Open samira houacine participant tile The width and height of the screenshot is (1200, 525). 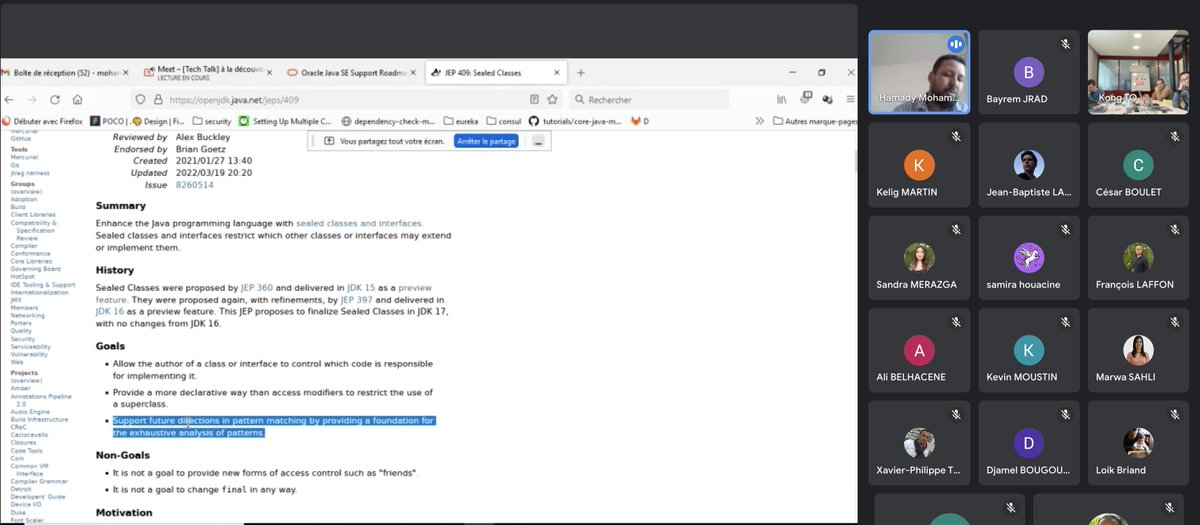coord(1029,258)
